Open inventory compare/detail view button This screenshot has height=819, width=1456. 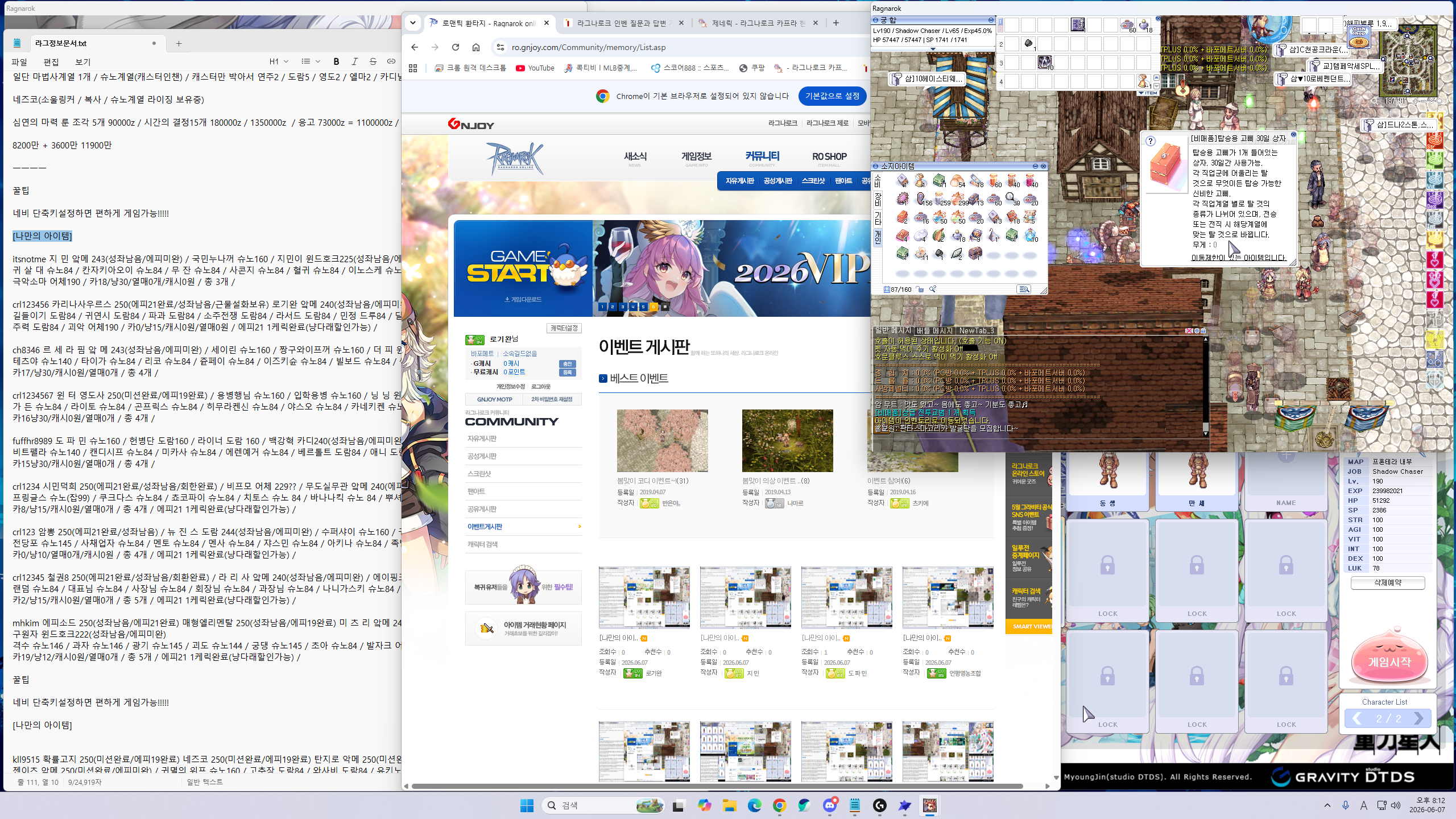point(1024,289)
